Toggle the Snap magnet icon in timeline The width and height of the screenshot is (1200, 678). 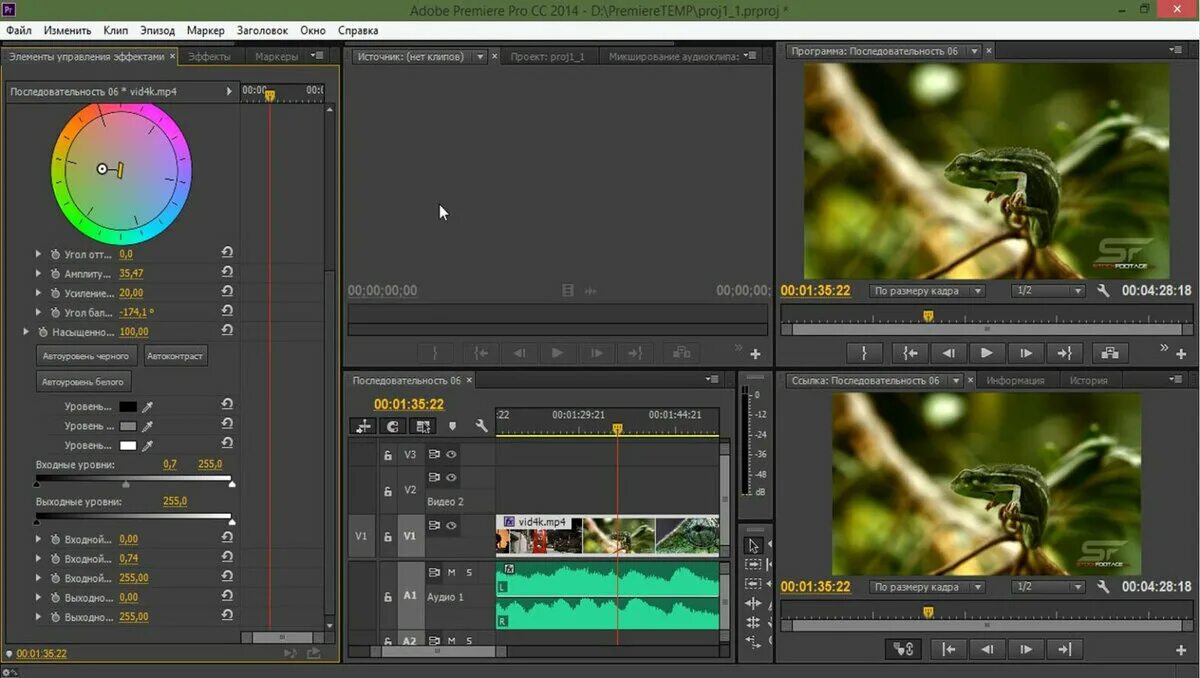pos(392,426)
